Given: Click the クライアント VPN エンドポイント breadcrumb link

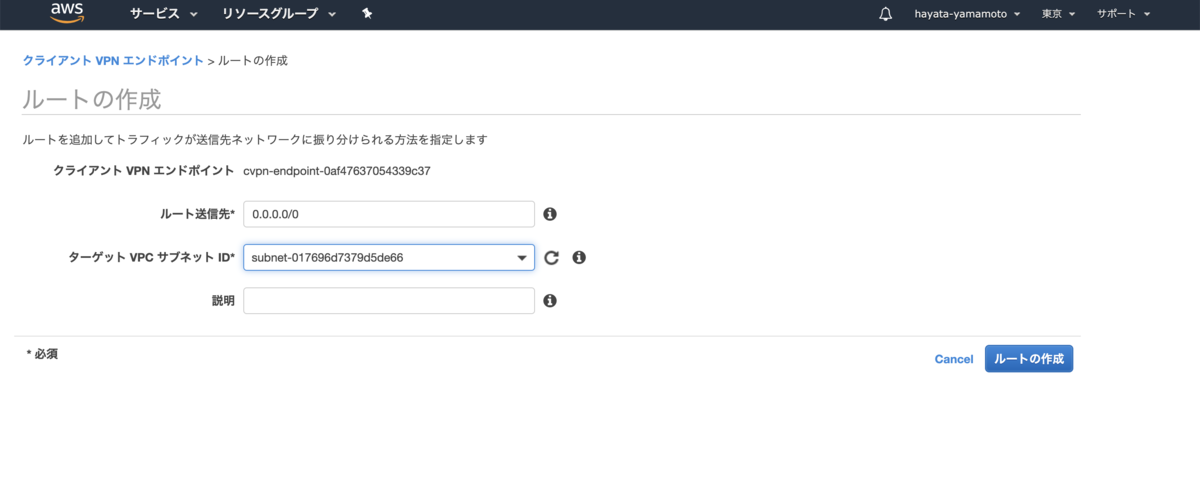Looking at the screenshot, I should pyautogui.click(x=113, y=61).
